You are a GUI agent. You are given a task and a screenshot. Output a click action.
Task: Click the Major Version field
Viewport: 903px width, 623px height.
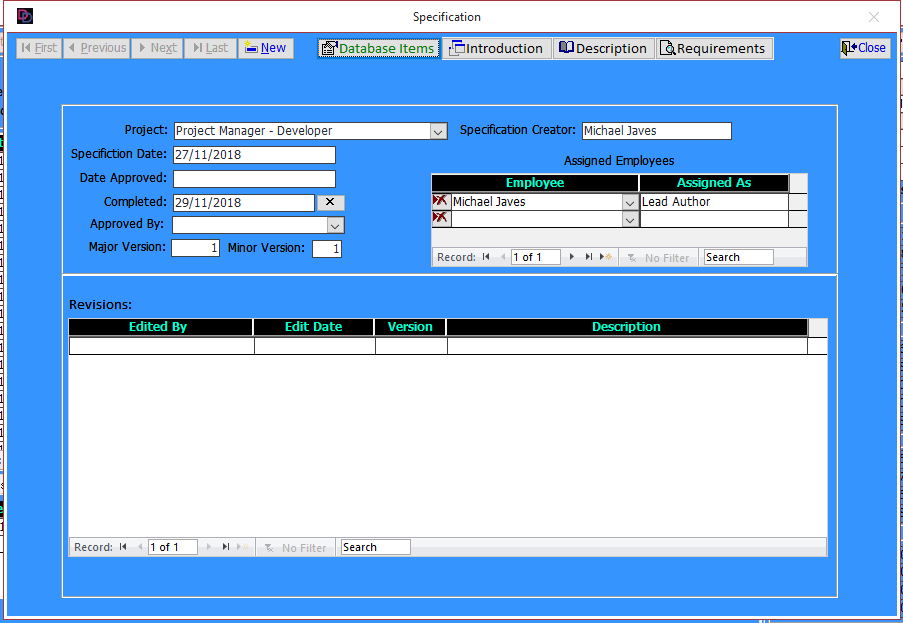tap(195, 248)
